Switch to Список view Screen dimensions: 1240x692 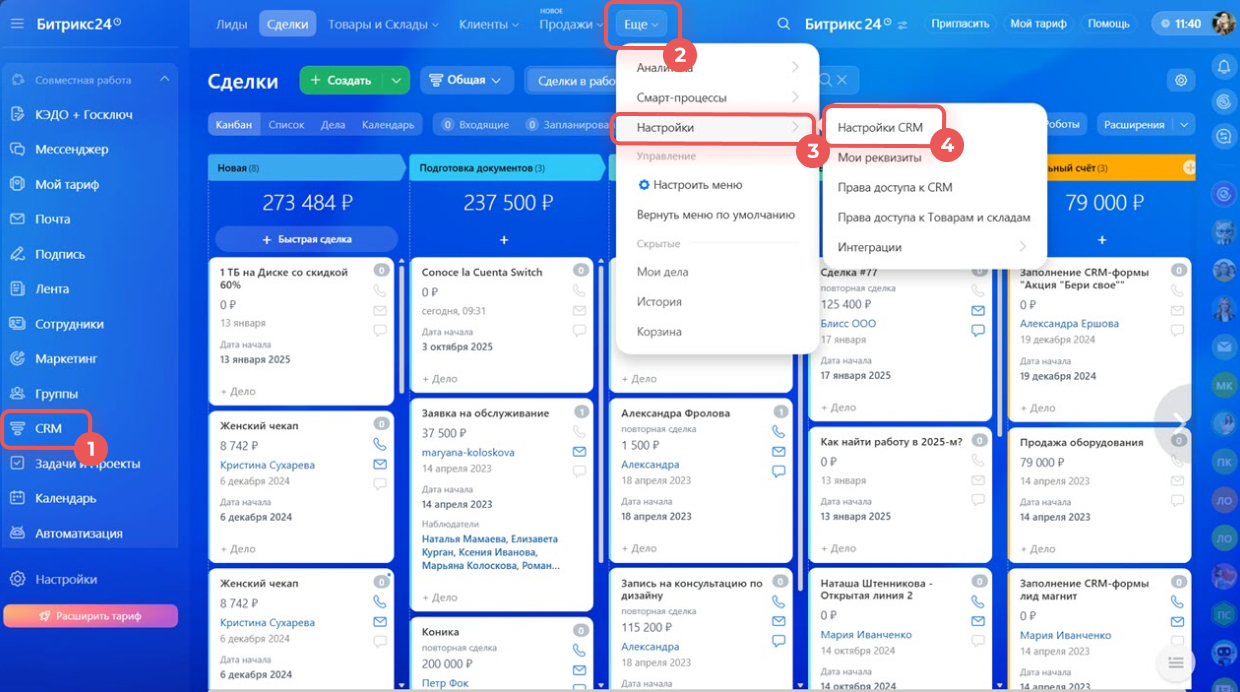pyautogui.click(x=286, y=125)
